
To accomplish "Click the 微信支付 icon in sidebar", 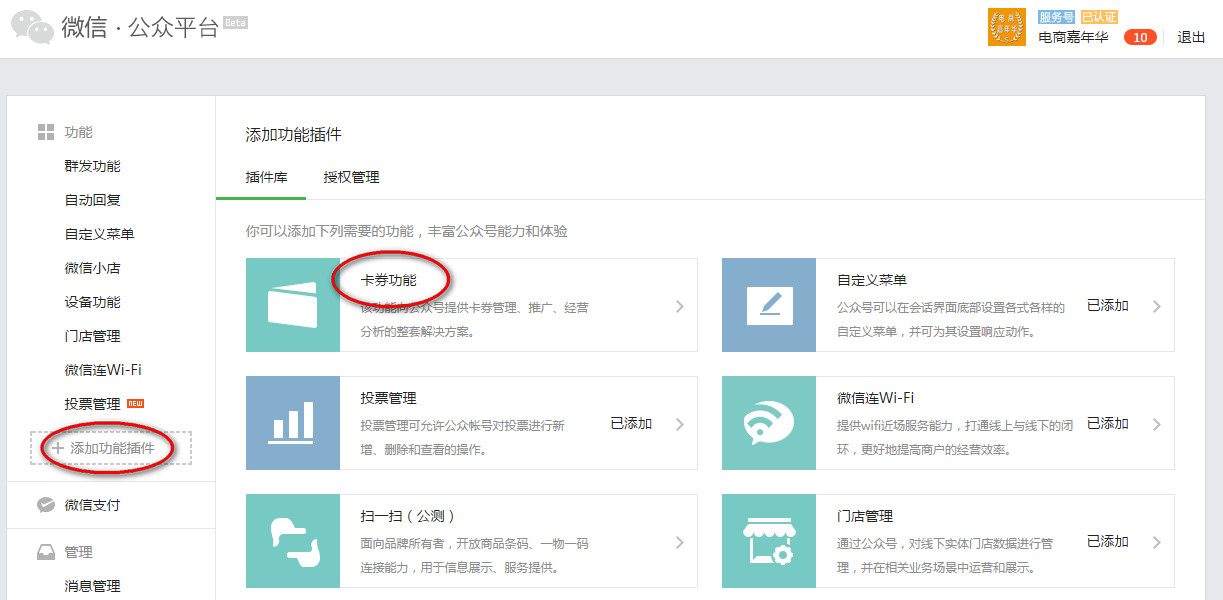I will [x=46, y=505].
